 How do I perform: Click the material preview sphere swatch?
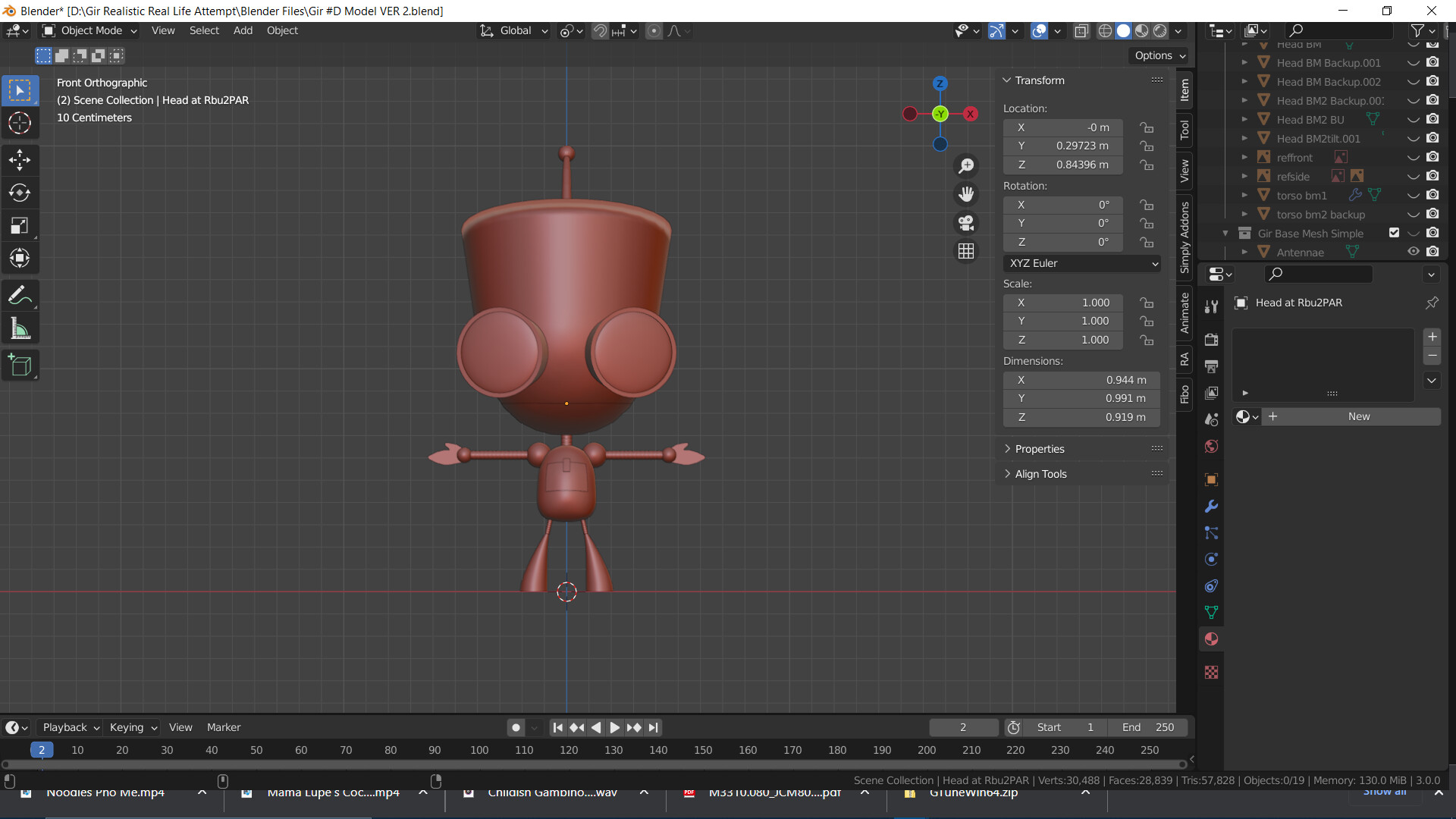tap(1244, 416)
